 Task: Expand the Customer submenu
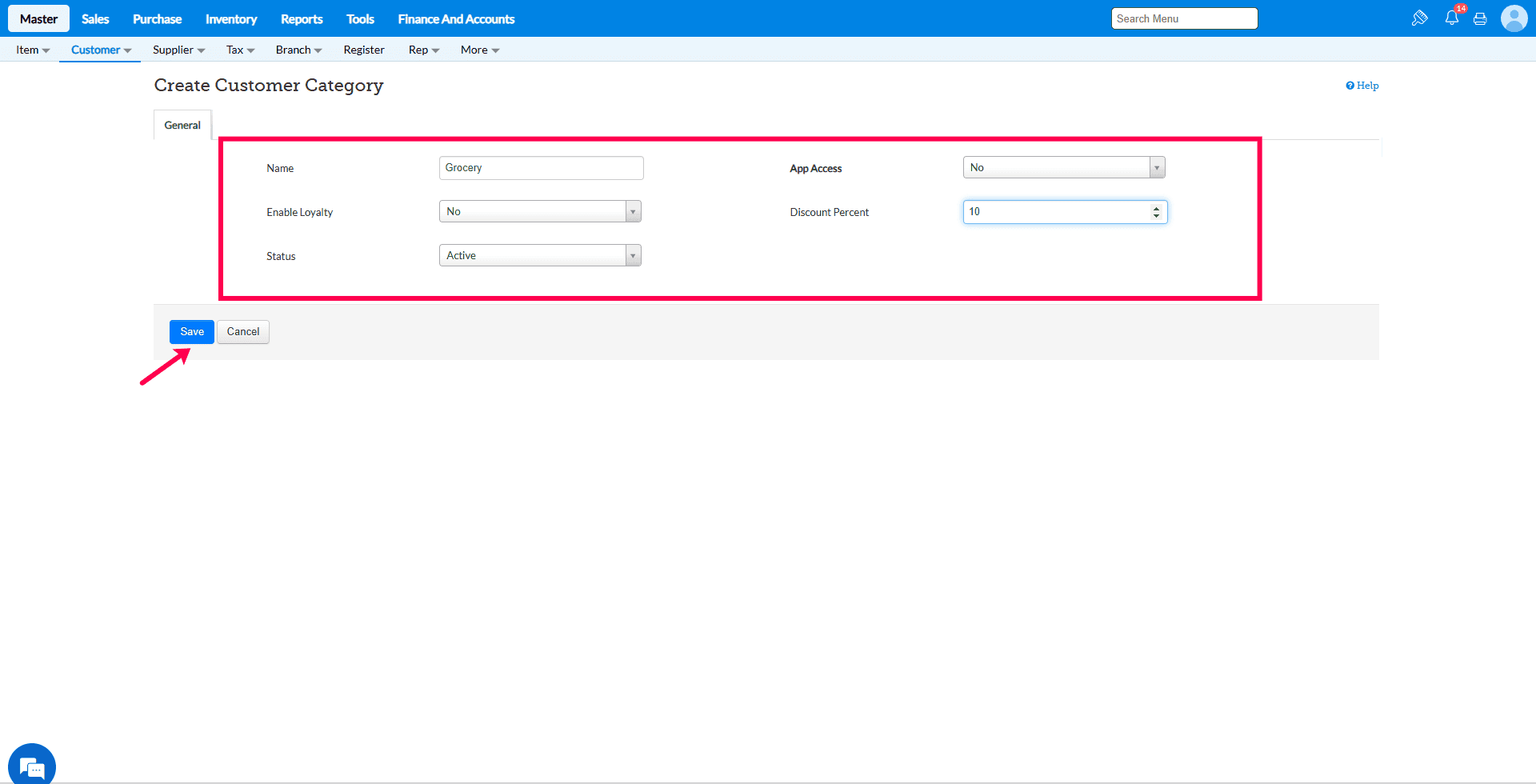[101, 50]
